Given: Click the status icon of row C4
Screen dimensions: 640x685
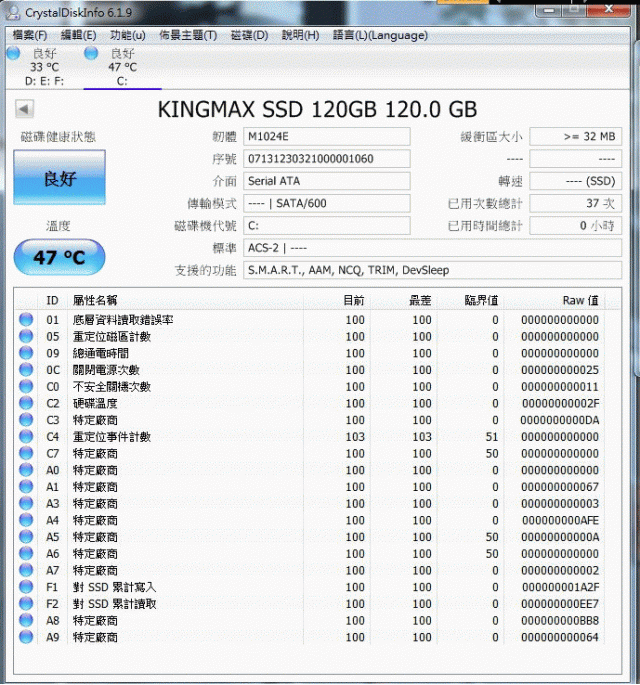Looking at the screenshot, I should (x=26, y=436).
